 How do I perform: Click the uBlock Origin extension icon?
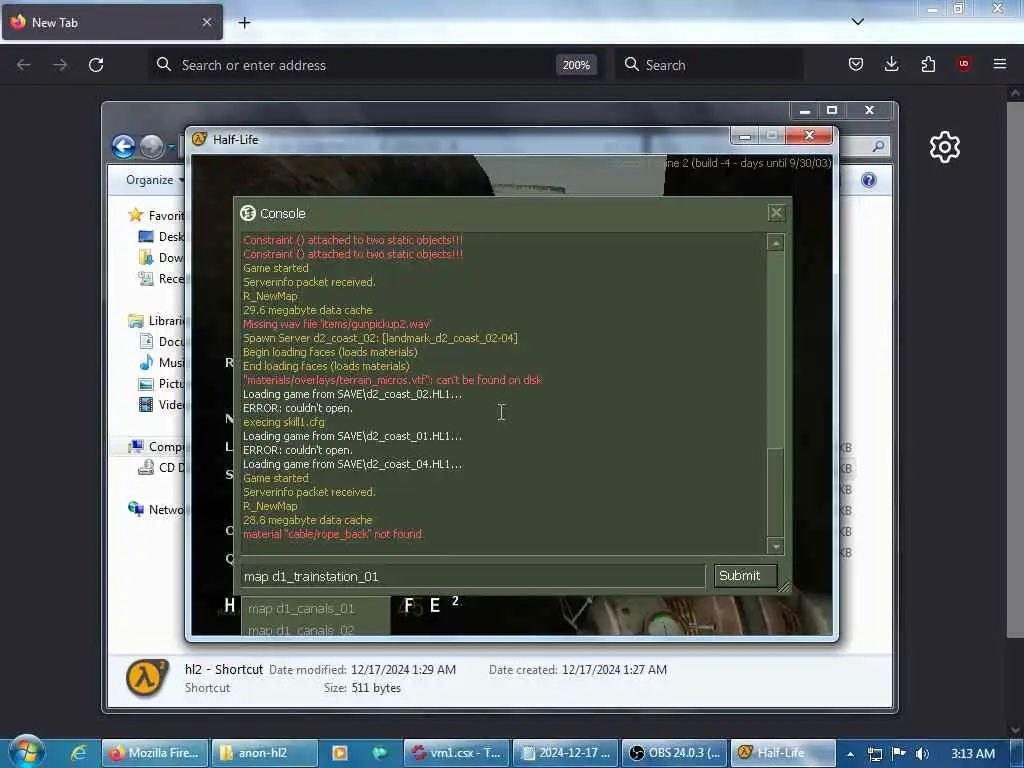964,63
